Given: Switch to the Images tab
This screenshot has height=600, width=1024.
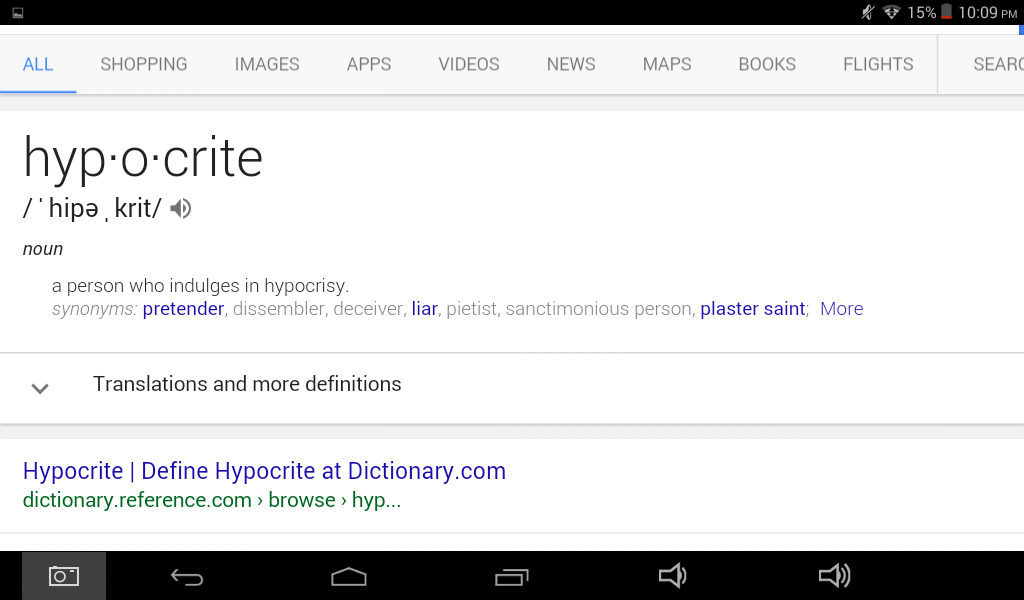Looking at the screenshot, I should pyautogui.click(x=267, y=64).
